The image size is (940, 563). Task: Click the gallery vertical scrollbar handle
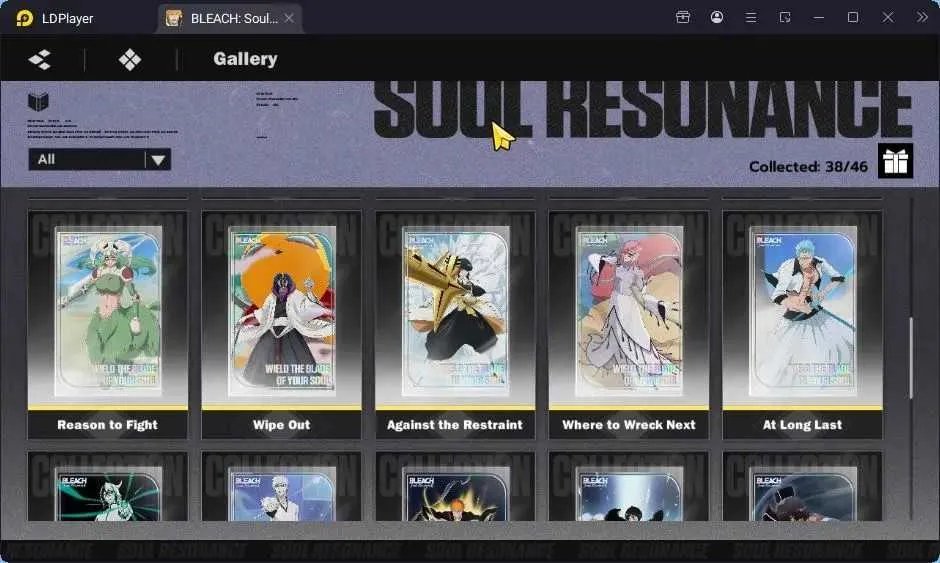[911, 358]
